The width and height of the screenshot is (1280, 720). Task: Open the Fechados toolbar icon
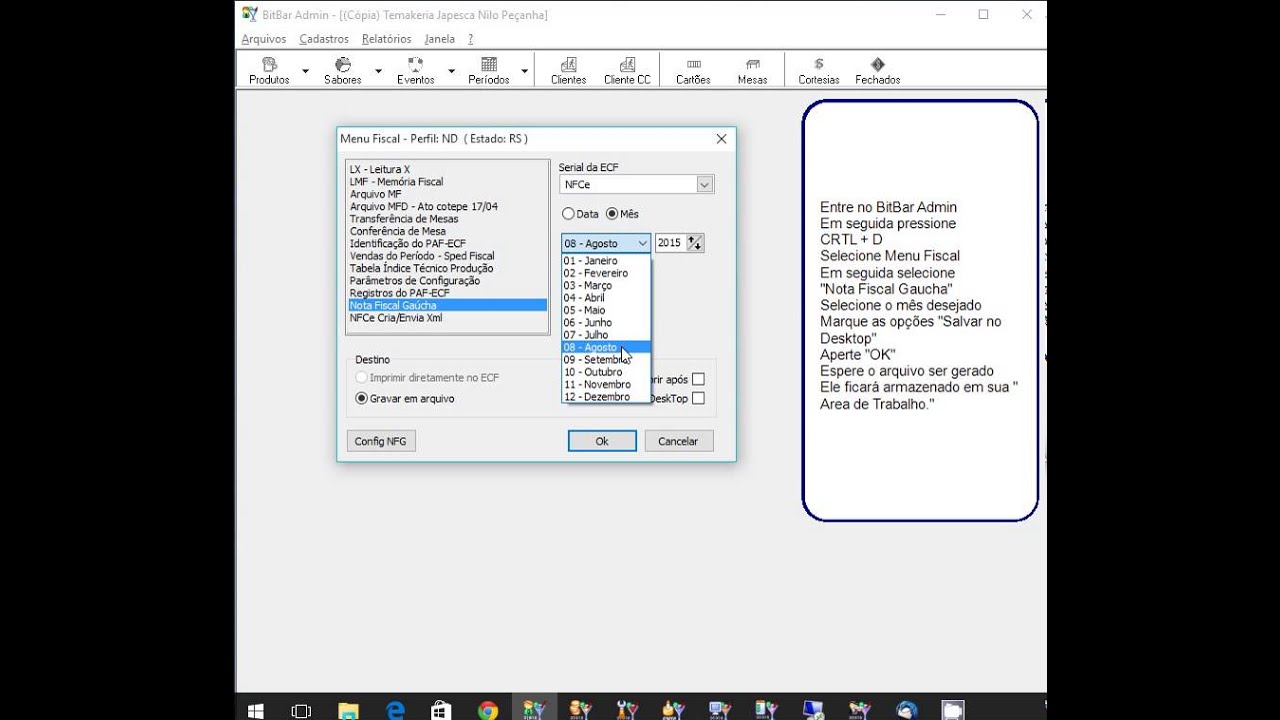[x=877, y=70]
